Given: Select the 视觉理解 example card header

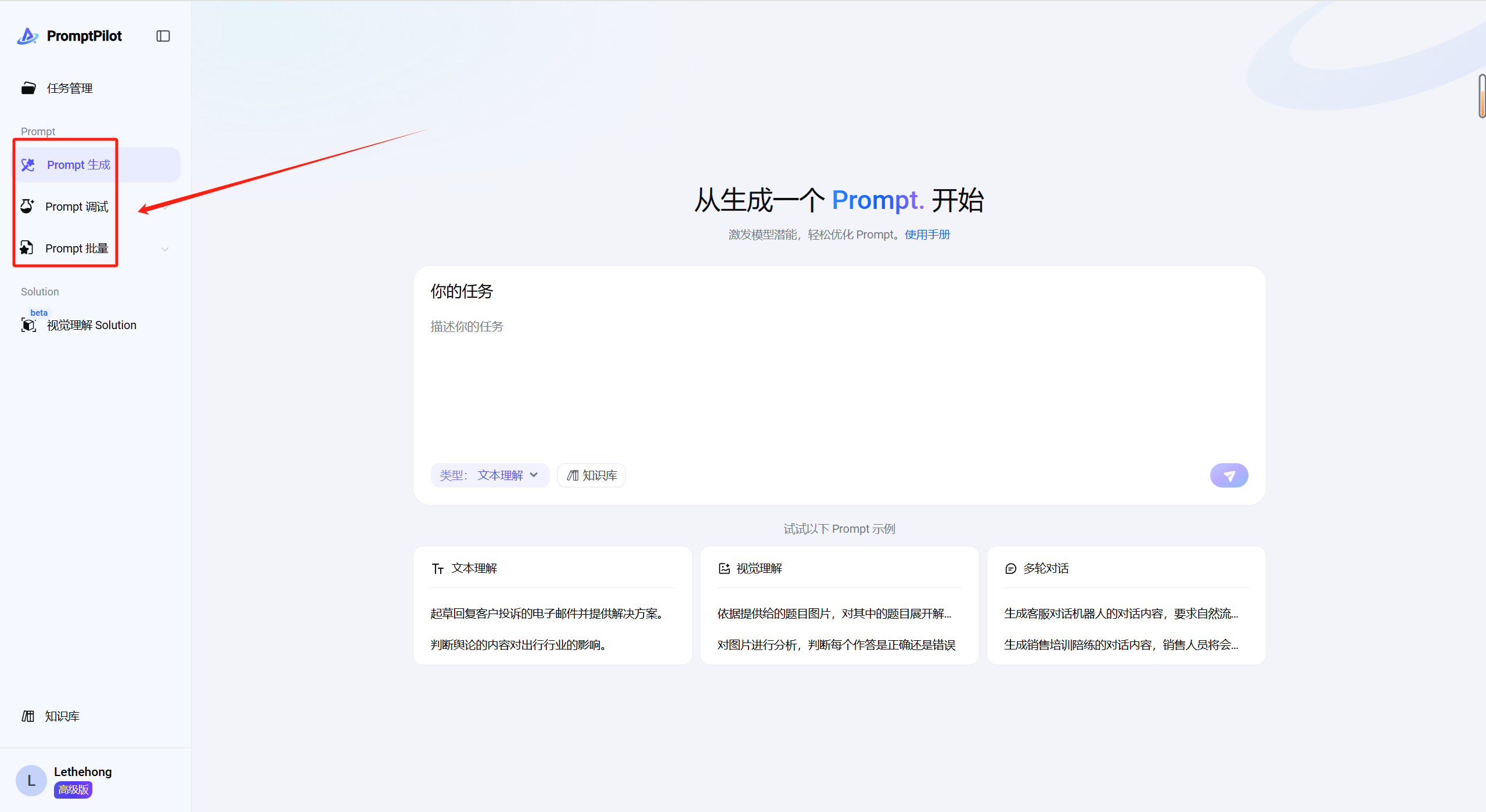Looking at the screenshot, I should coord(758,568).
